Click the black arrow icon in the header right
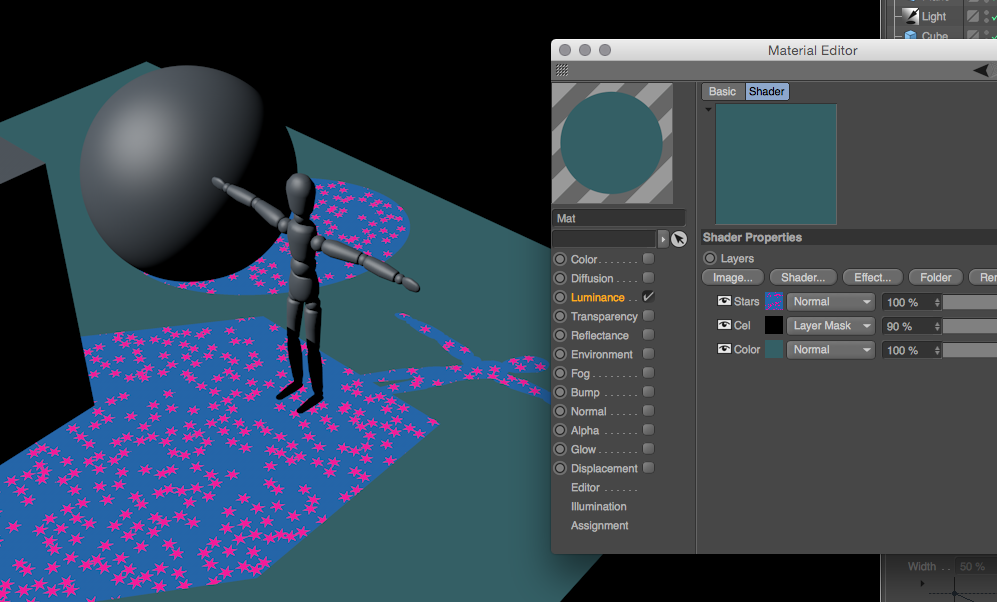997x602 pixels. [x=982, y=70]
